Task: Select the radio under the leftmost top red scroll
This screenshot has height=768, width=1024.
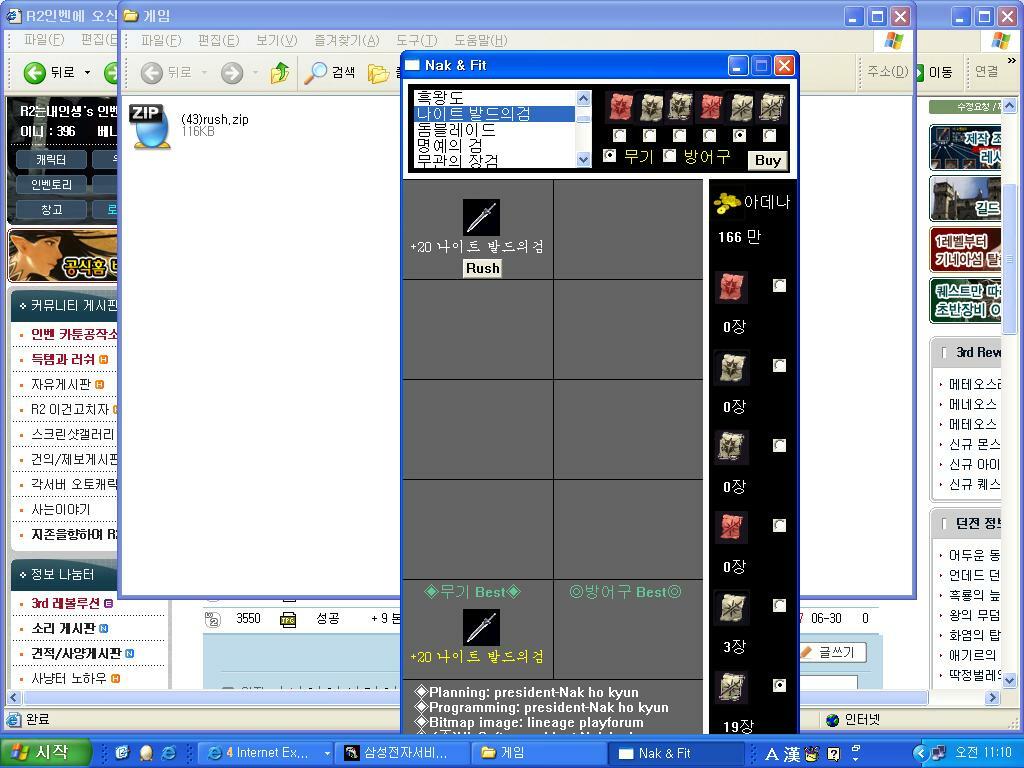Action: pyautogui.click(x=620, y=135)
